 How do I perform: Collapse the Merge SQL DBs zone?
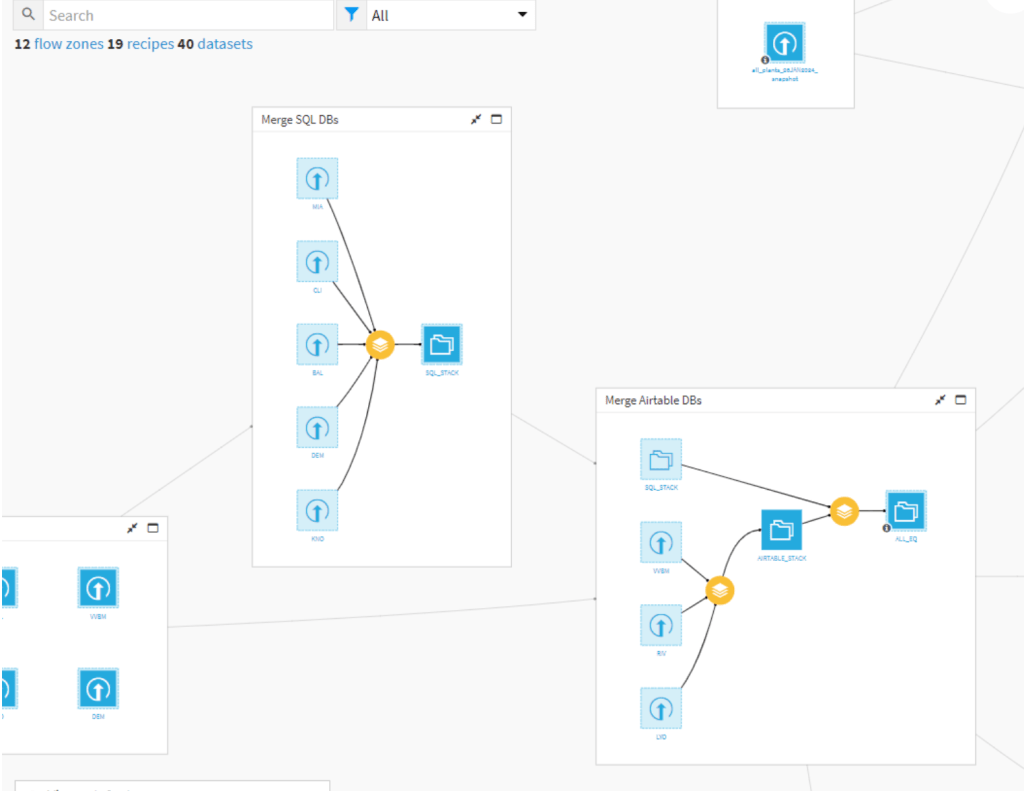coord(476,119)
